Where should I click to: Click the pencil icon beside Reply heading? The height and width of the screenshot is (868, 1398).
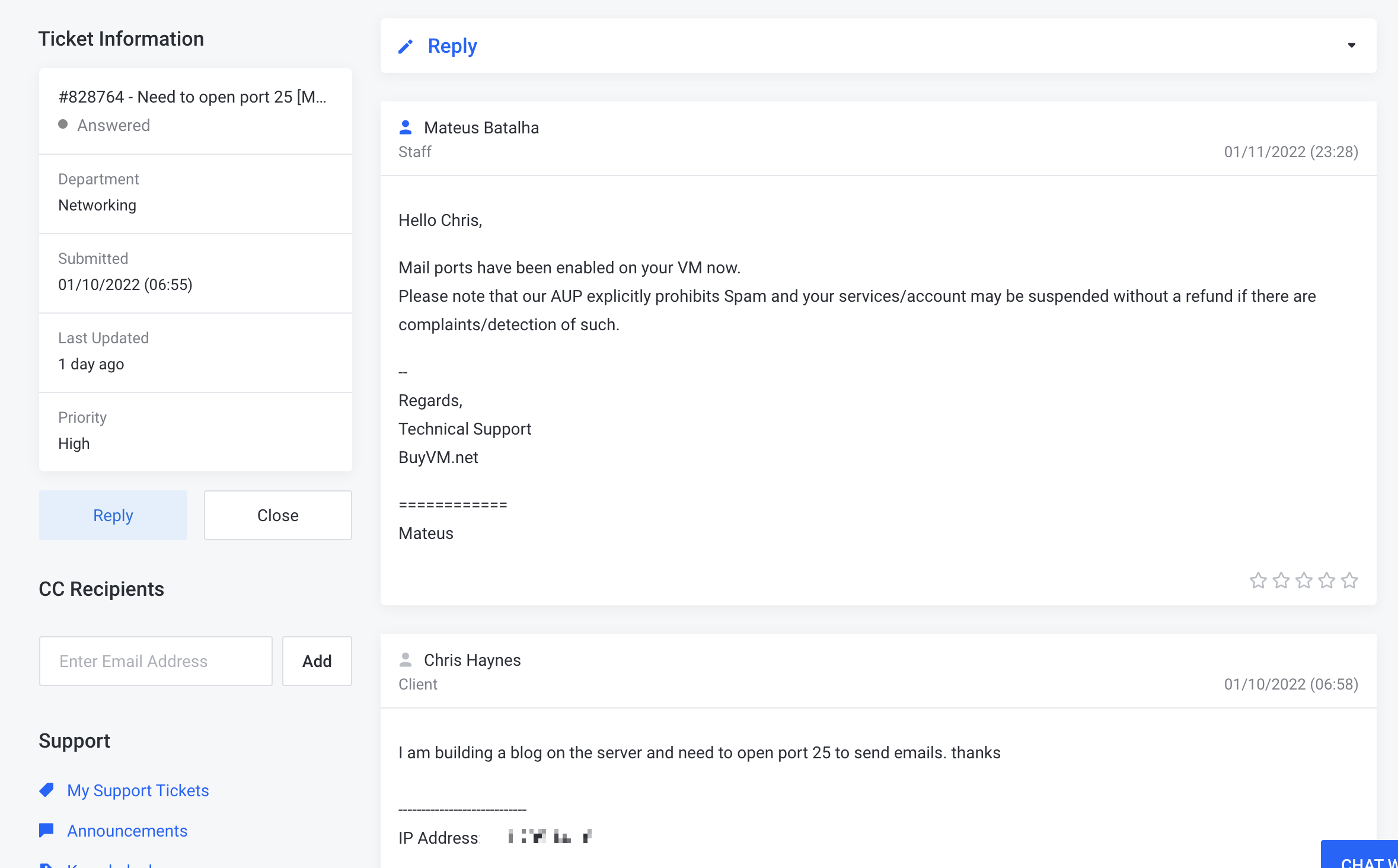[406, 46]
